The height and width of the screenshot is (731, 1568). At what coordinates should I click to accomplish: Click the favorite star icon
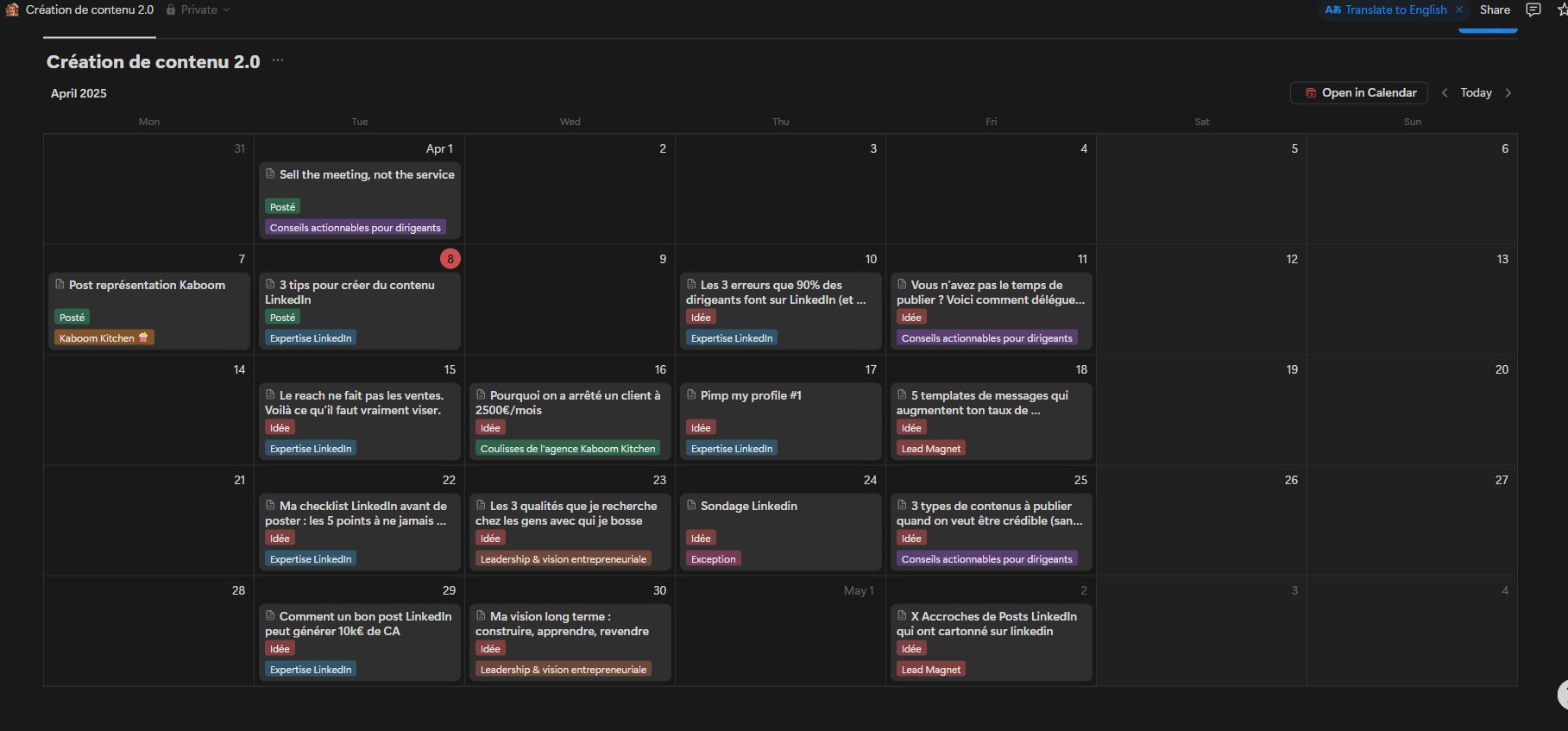(x=1561, y=10)
